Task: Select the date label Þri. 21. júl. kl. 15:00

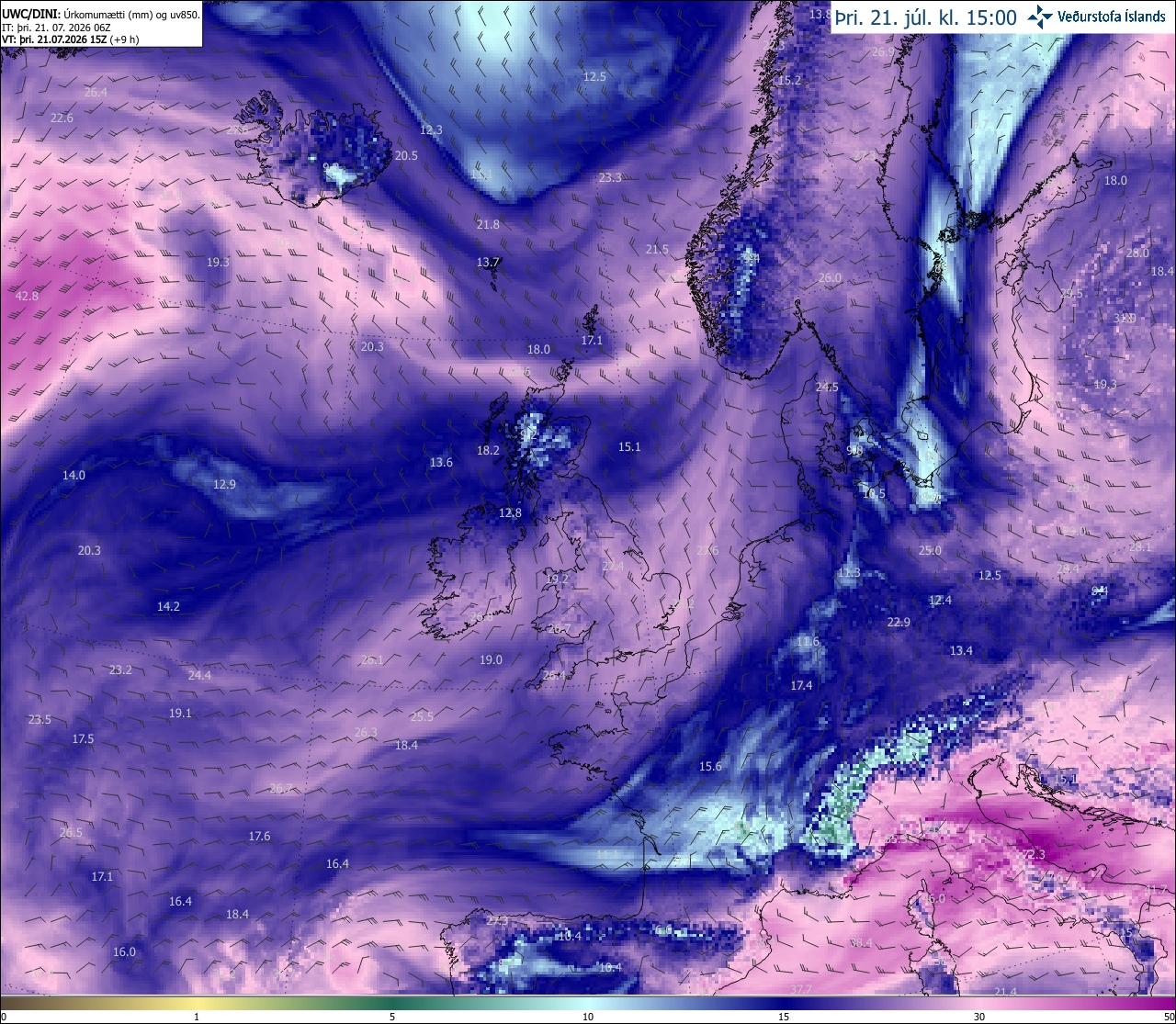Action: point(926,17)
